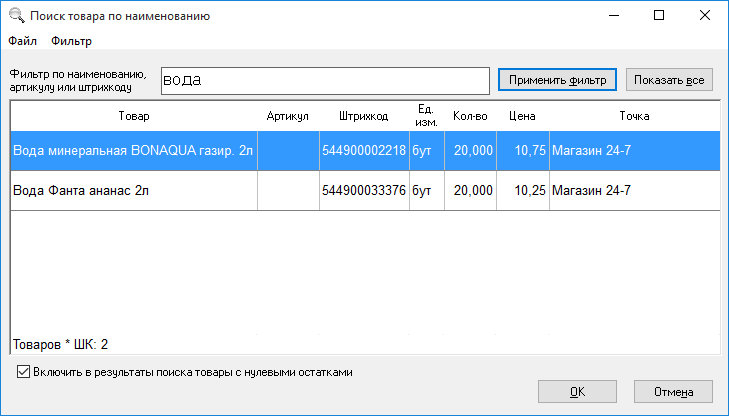Sort by the Цена column header

(522, 116)
